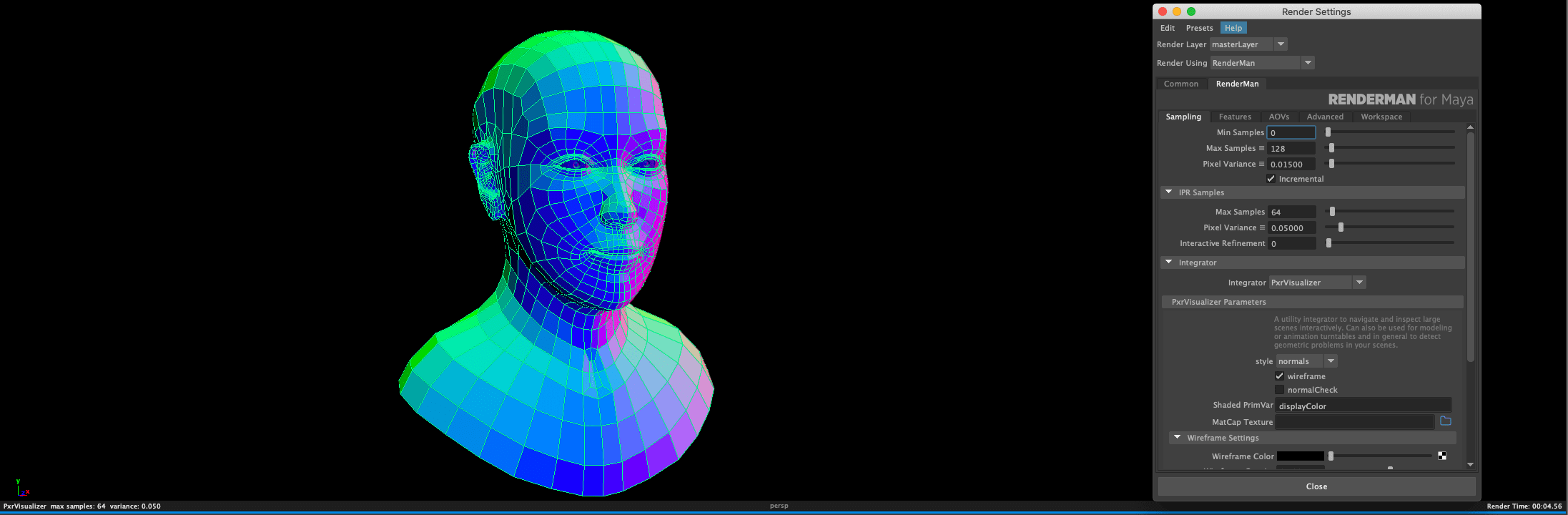Browse for MatCap Texture with folder icon
The height and width of the screenshot is (515, 1568).
pos(1445,421)
